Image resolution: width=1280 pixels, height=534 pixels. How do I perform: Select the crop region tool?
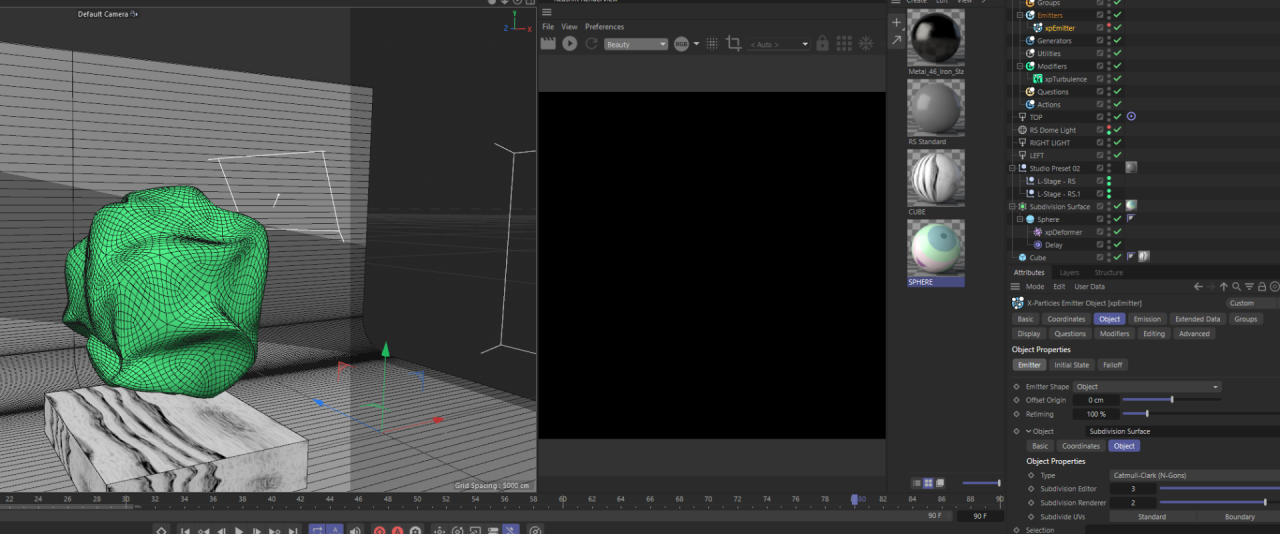click(733, 44)
